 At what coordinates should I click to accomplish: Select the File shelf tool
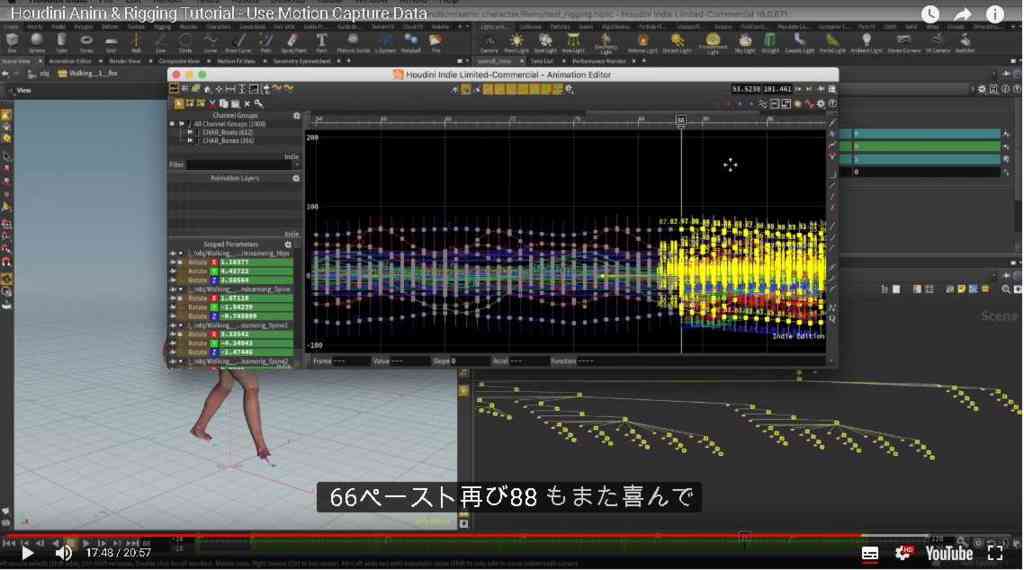pos(436,42)
